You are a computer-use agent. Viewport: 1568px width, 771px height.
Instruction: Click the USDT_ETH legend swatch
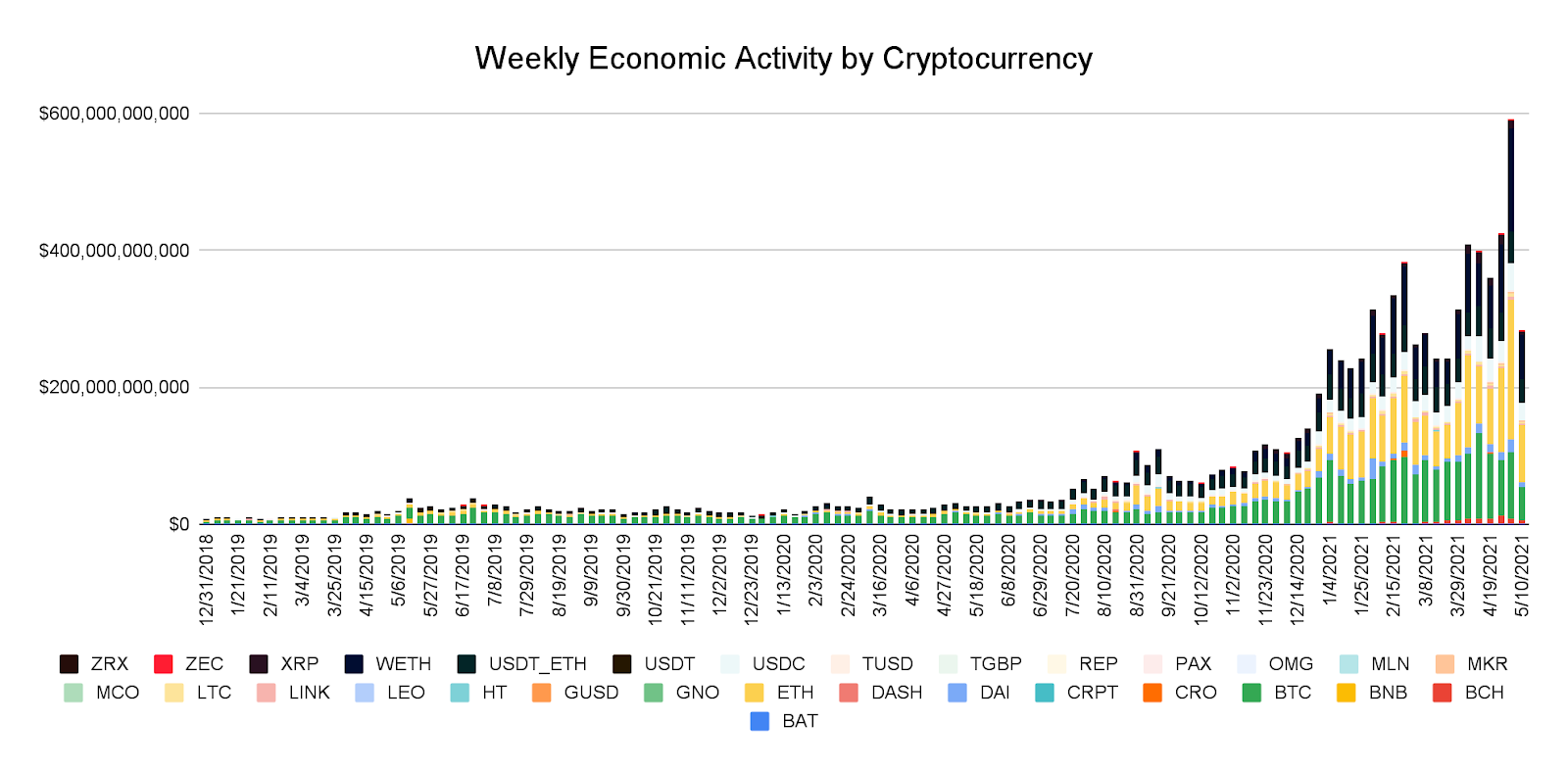click(466, 664)
